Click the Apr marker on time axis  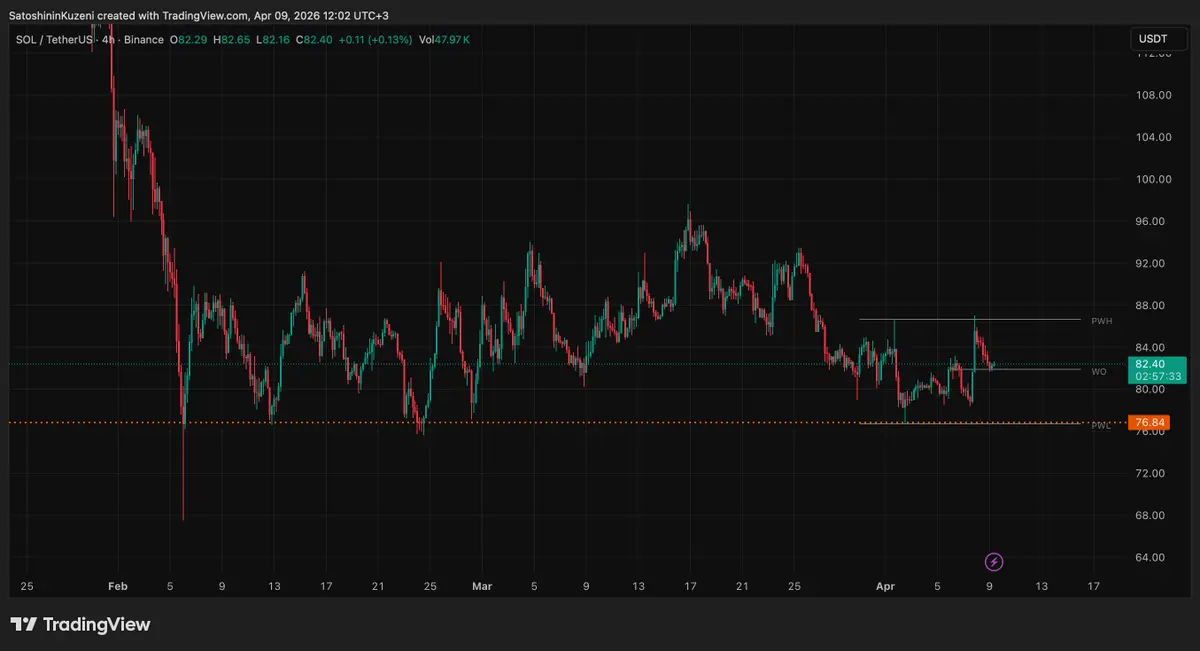coord(886,586)
